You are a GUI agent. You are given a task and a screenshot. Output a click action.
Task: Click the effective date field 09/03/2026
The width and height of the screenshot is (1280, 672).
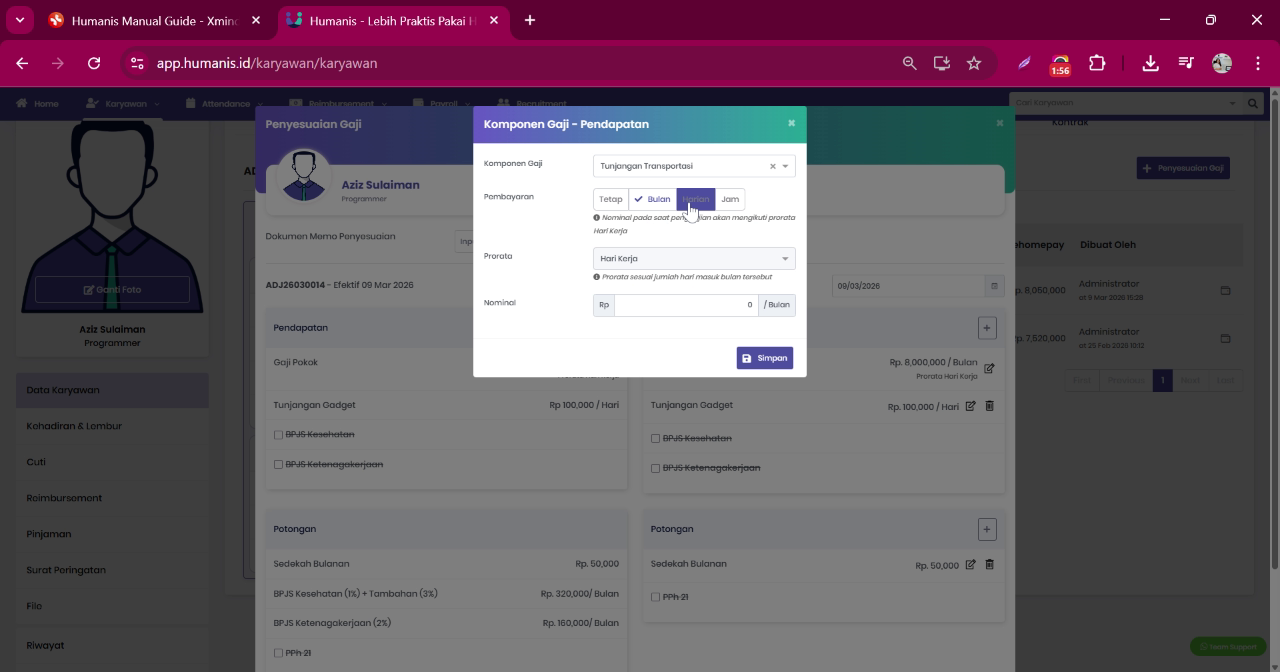[x=908, y=286]
